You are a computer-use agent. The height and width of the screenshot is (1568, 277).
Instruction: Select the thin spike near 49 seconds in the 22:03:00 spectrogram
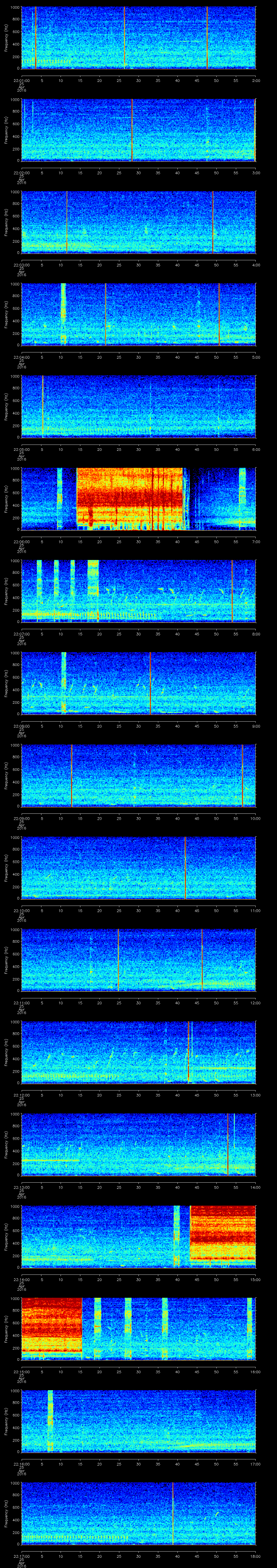coord(213,222)
